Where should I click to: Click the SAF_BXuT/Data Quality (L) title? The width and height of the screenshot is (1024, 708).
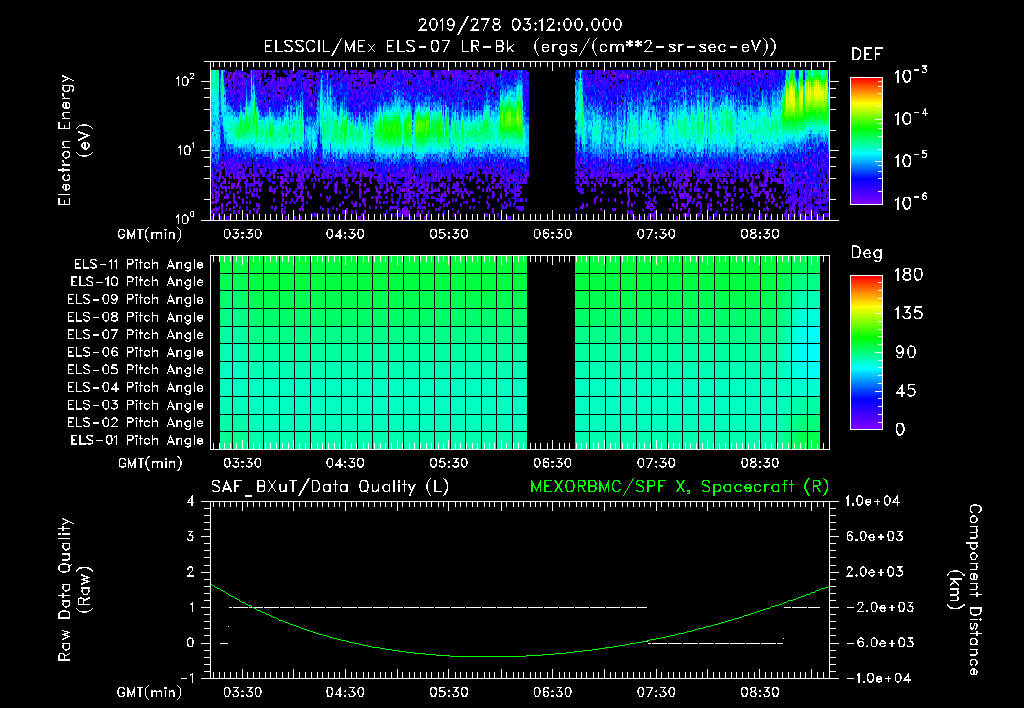coord(330,487)
